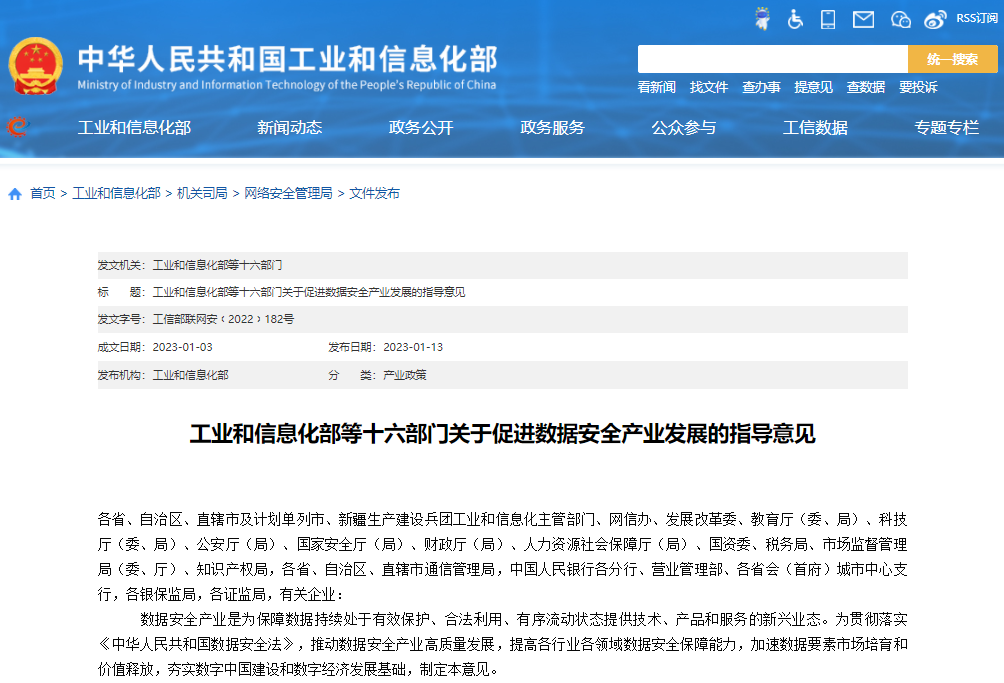1004x683 pixels.
Task: Click the mobile version phone icon
Action: tap(827, 18)
